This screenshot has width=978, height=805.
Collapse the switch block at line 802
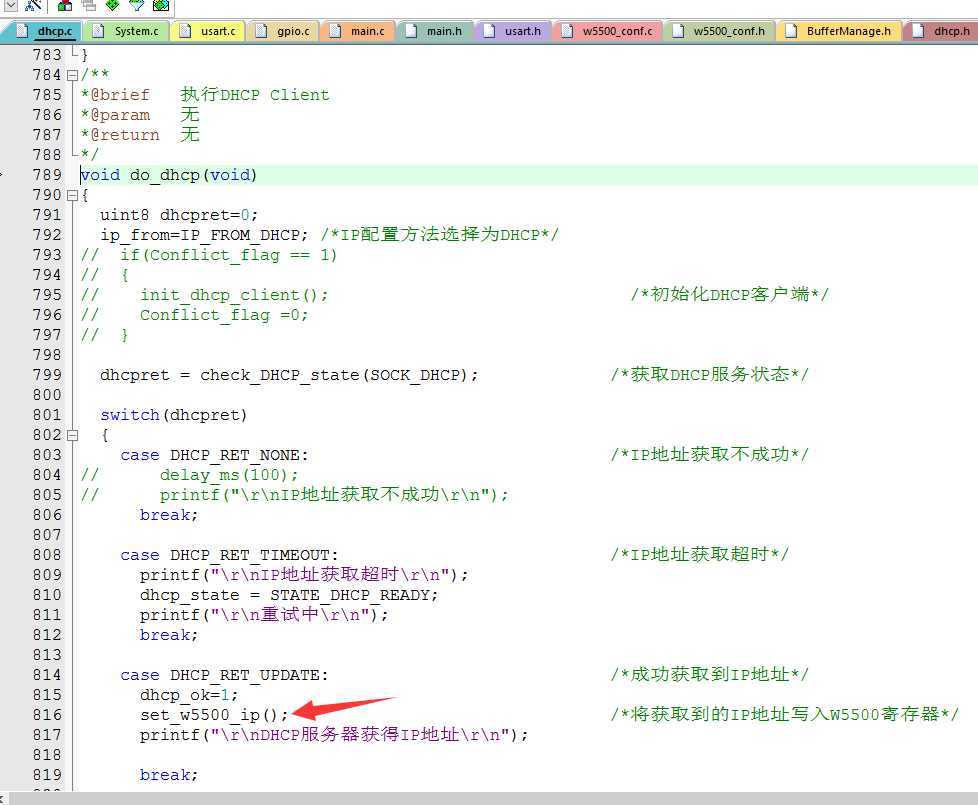(72, 435)
